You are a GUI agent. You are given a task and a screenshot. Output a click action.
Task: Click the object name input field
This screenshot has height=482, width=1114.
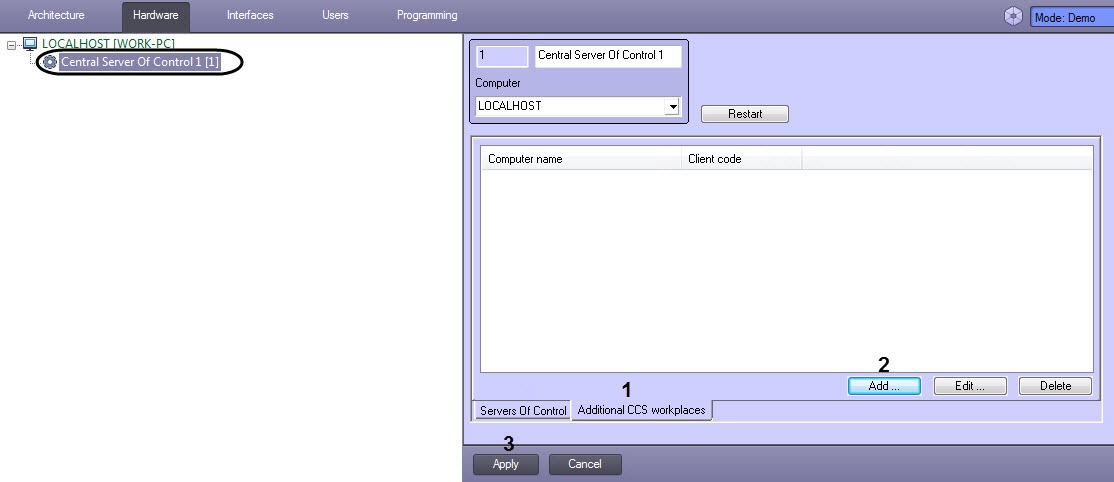point(608,56)
